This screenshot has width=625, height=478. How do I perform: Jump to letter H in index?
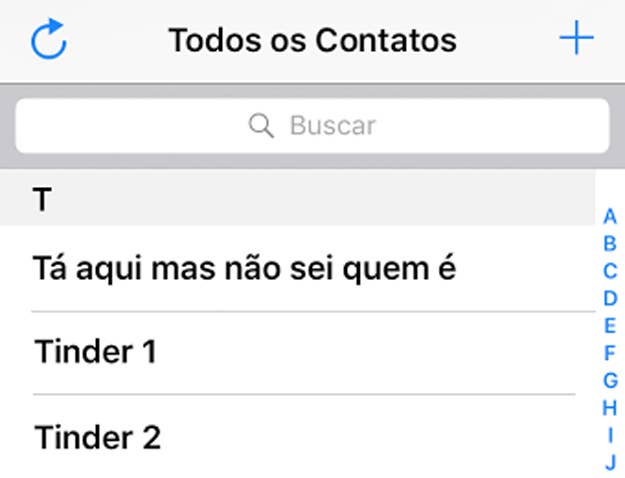[609, 408]
